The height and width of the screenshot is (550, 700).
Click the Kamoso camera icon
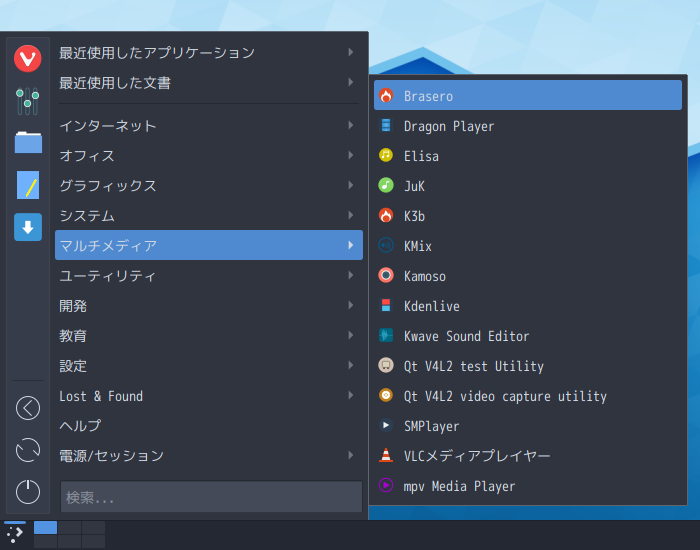click(386, 275)
